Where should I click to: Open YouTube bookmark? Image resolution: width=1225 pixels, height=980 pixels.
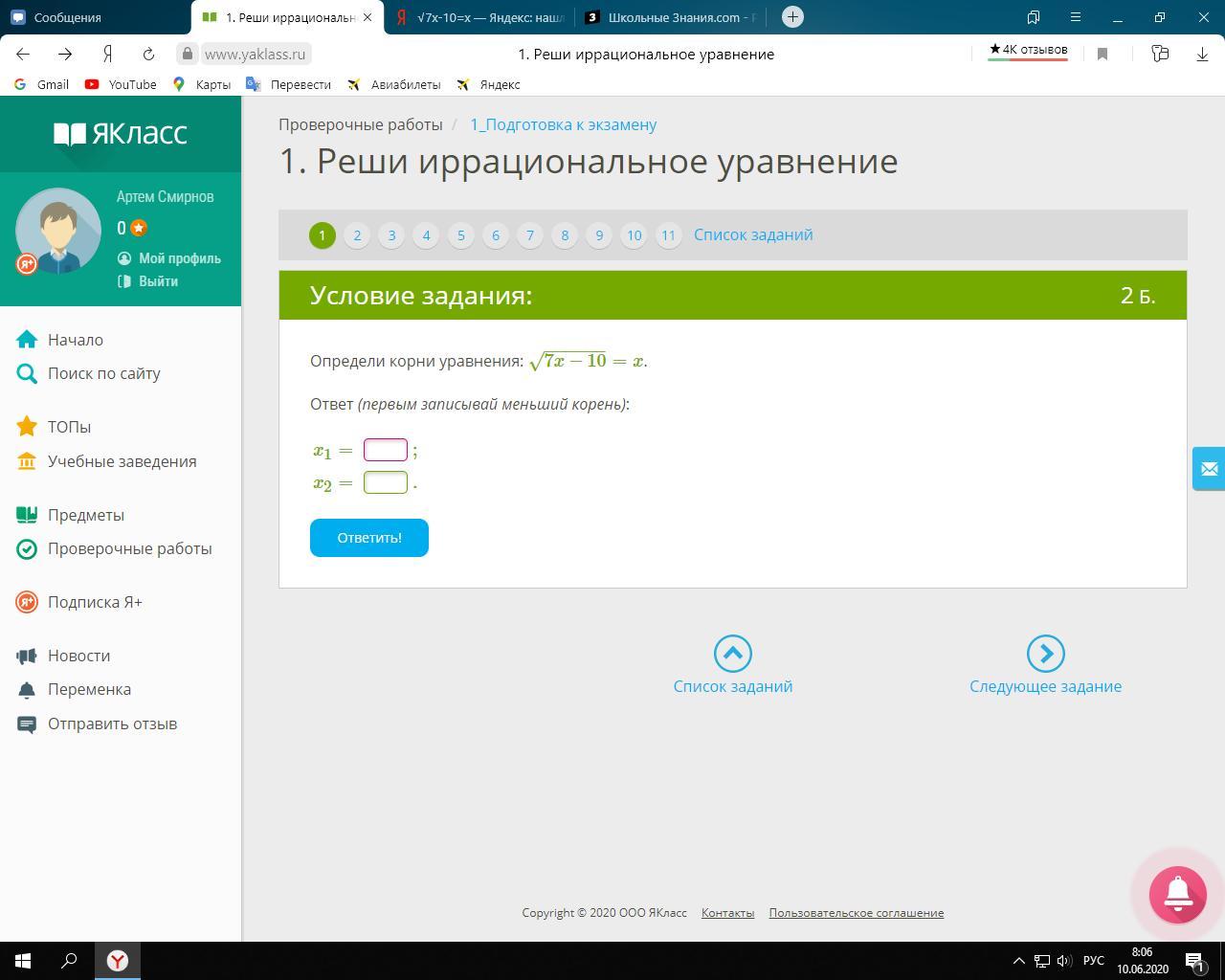[121, 84]
